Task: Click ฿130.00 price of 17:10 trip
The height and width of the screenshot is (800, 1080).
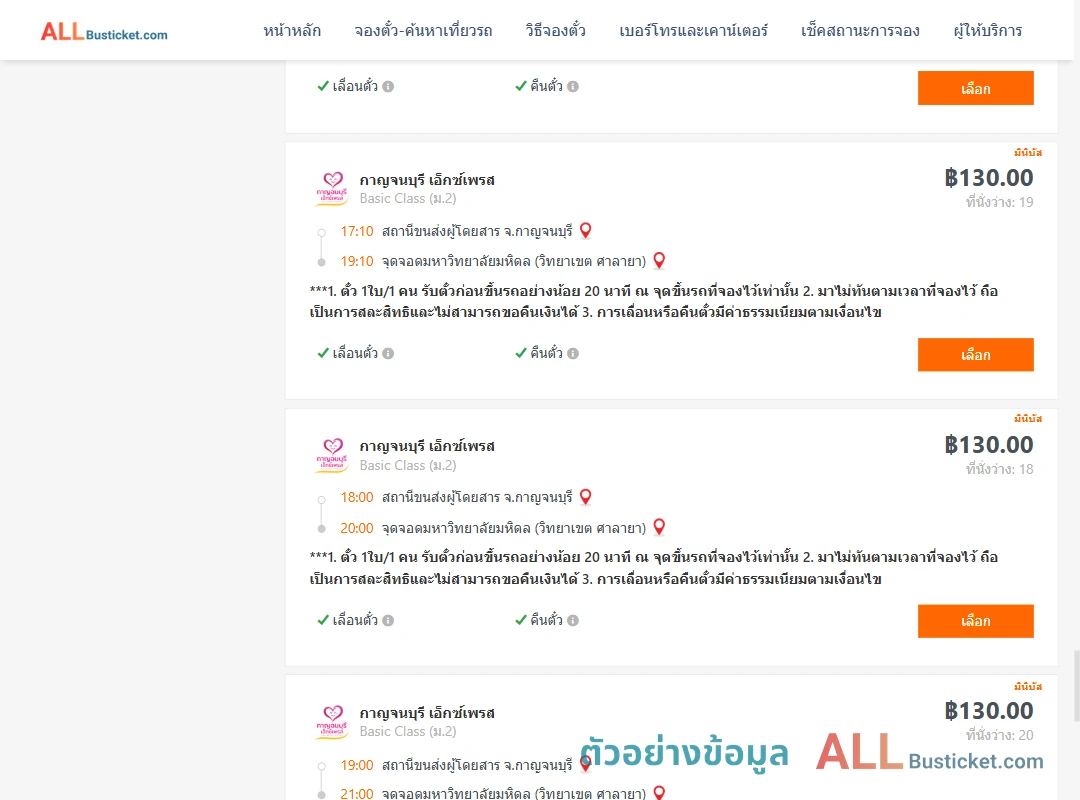Action: click(989, 178)
